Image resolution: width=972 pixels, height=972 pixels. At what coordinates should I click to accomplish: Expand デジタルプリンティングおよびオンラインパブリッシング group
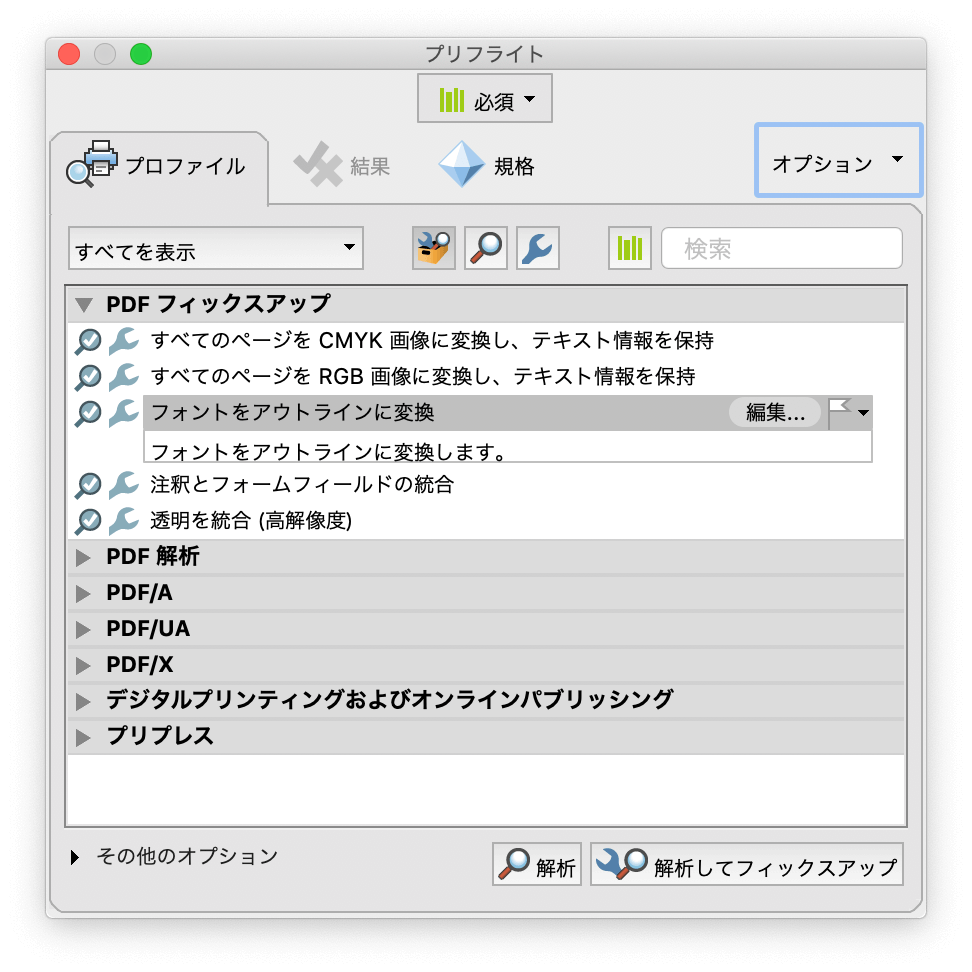point(83,701)
